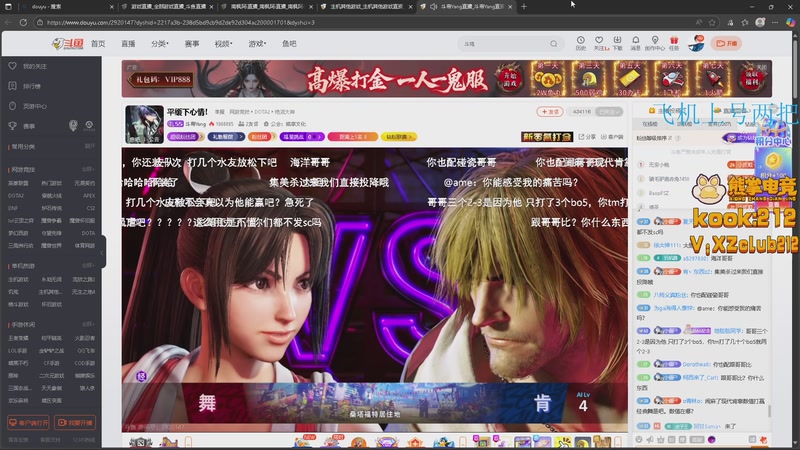Expand 全部 next to 单机热游 section

88,265
